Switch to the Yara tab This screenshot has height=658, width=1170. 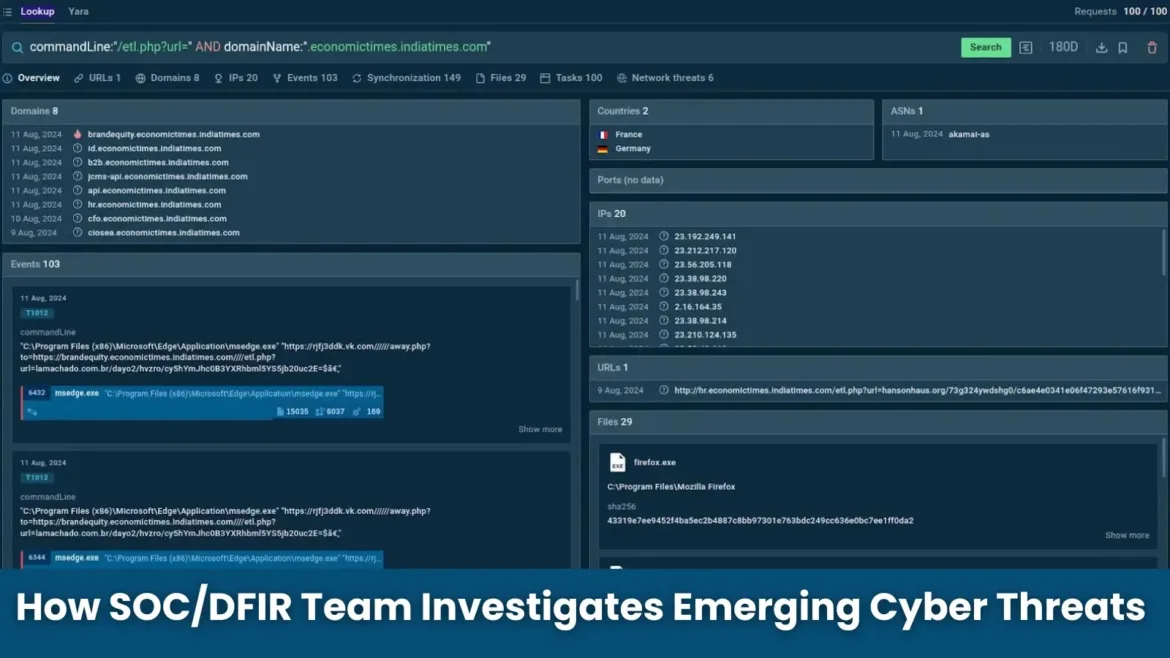(78, 11)
